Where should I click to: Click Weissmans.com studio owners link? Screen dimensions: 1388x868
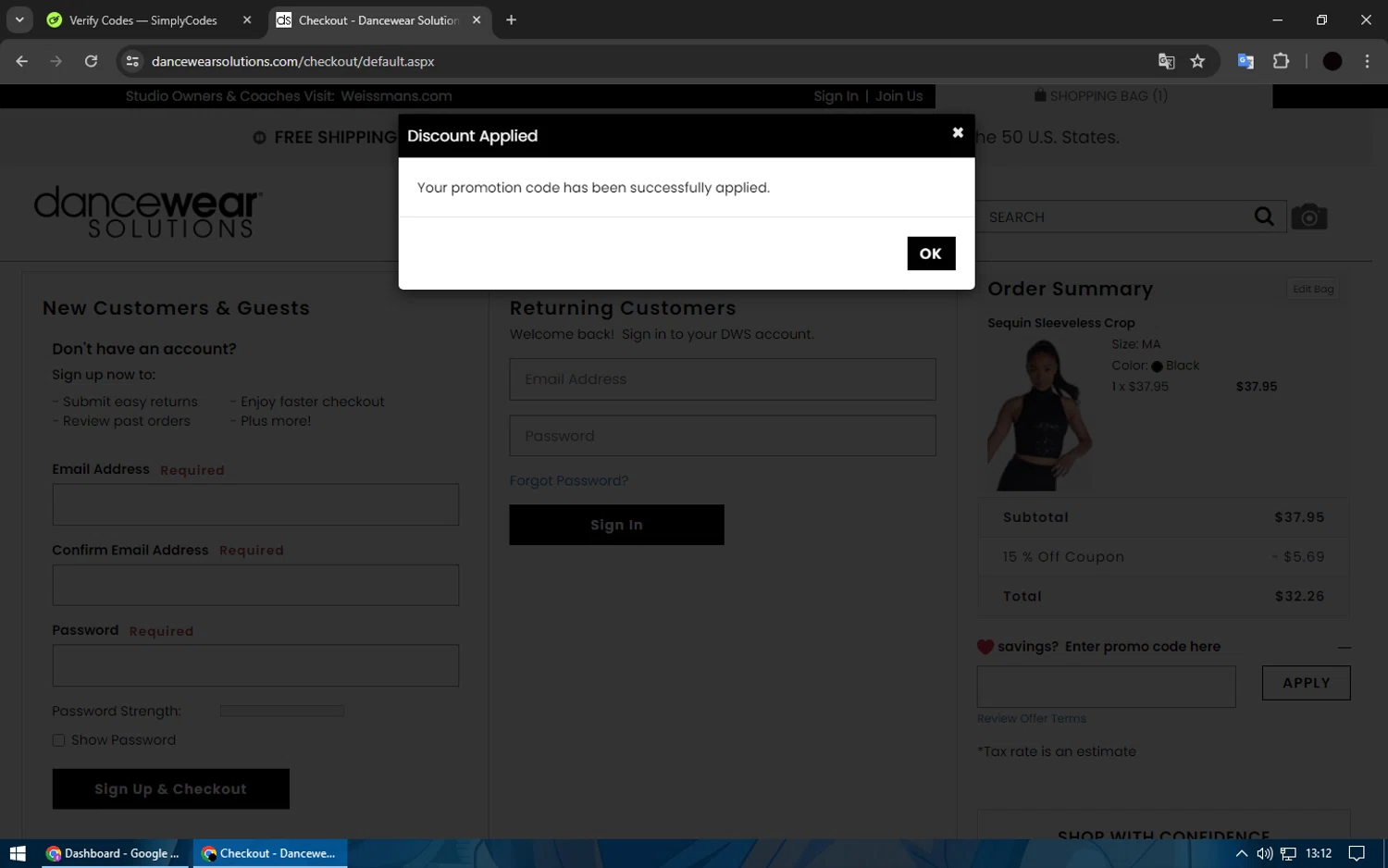coord(396,95)
